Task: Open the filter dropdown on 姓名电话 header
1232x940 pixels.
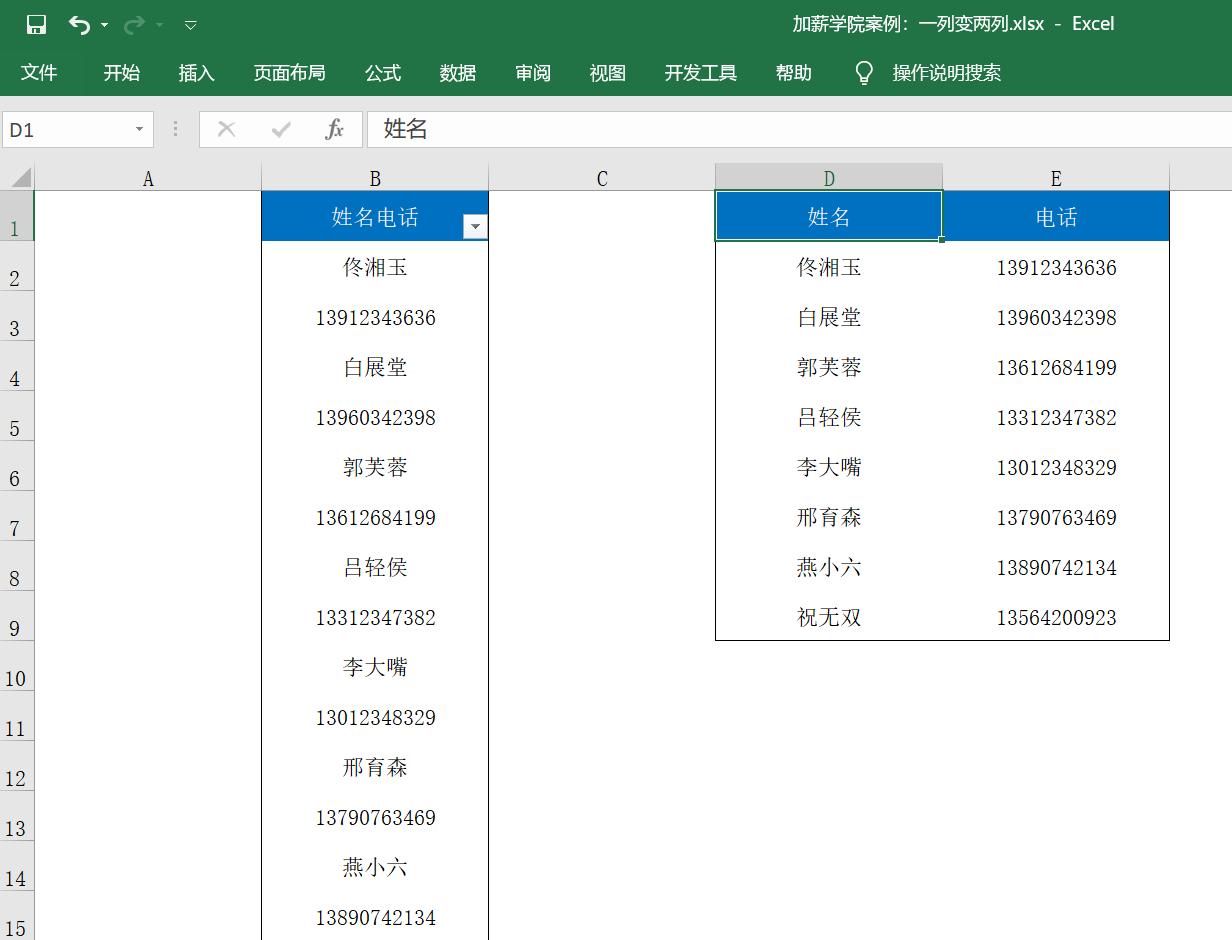Action: tap(475, 225)
